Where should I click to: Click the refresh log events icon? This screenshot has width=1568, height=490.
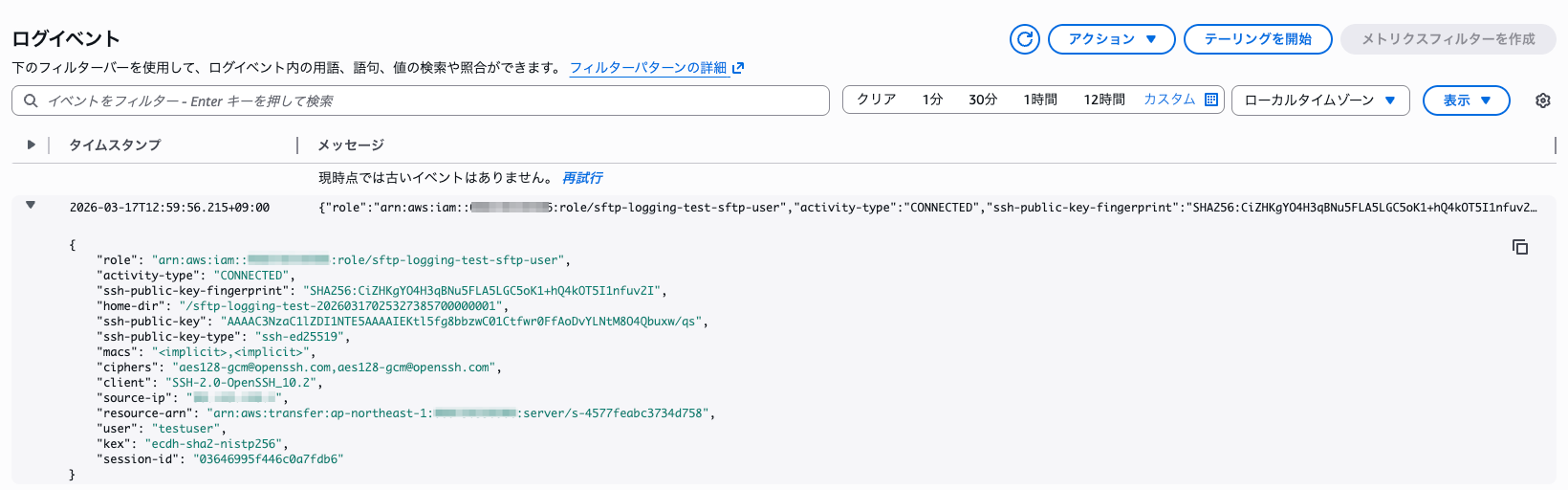[1024, 39]
